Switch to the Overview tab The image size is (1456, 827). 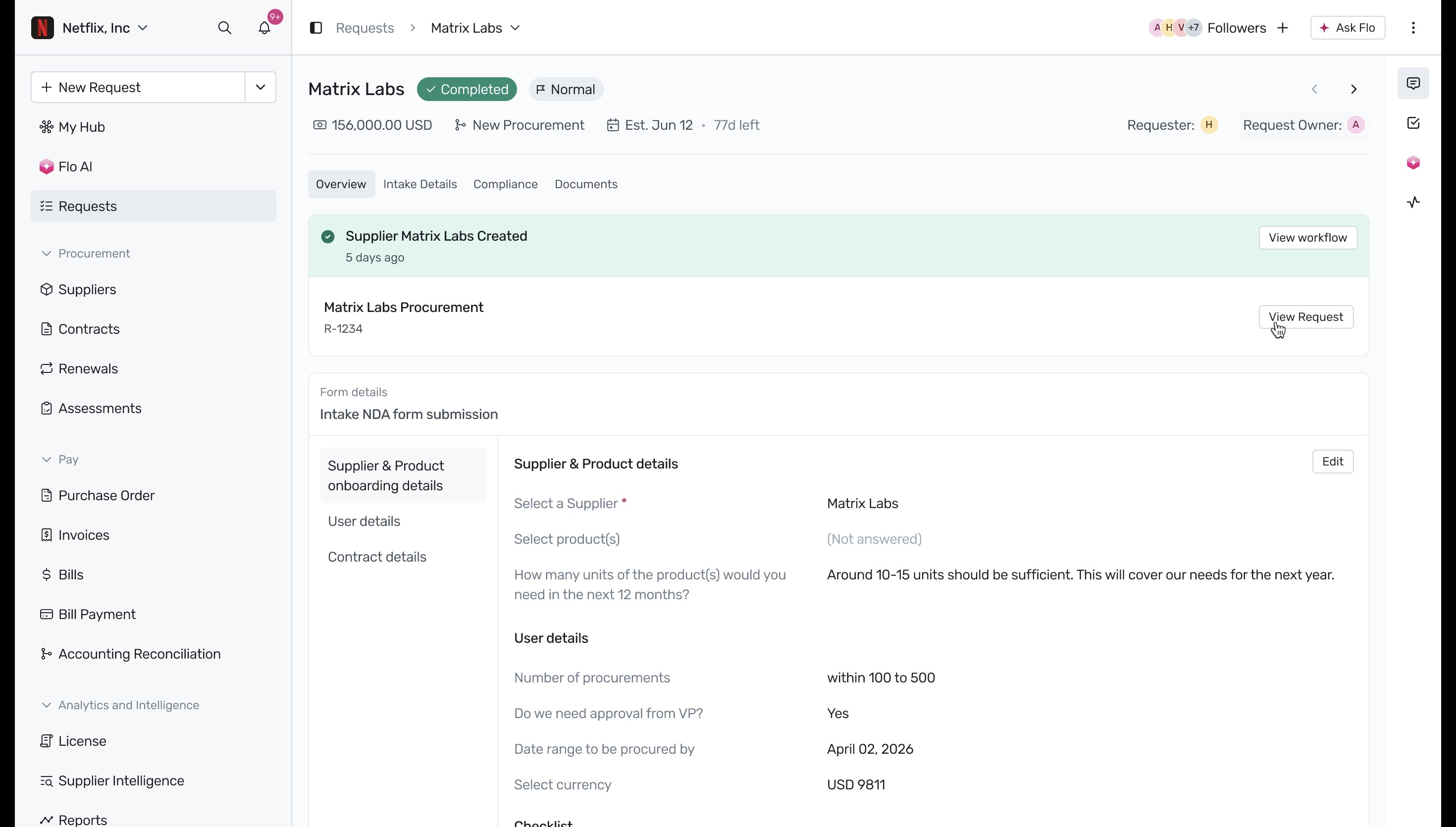pyautogui.click(x=341, y=184)
